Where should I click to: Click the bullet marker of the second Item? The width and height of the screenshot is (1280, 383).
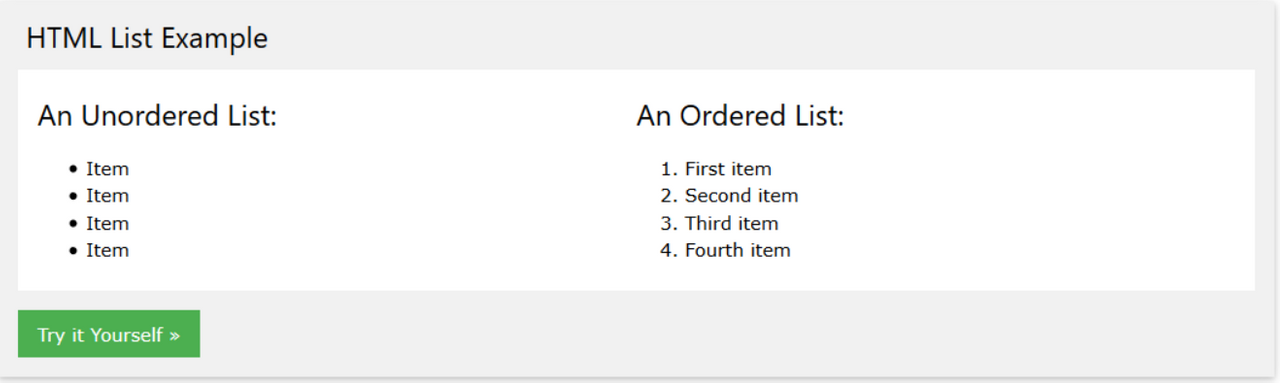coord(73,197)
